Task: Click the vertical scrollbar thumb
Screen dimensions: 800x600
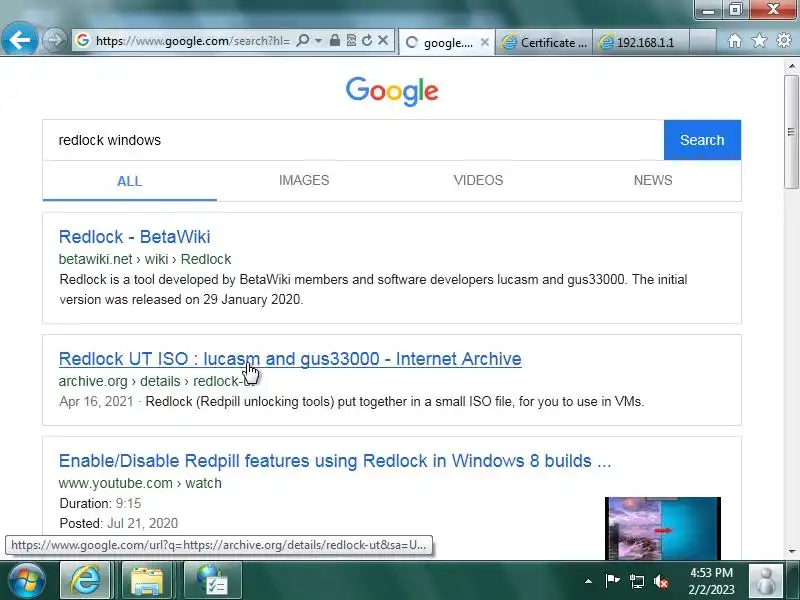Action: (791, 132)
